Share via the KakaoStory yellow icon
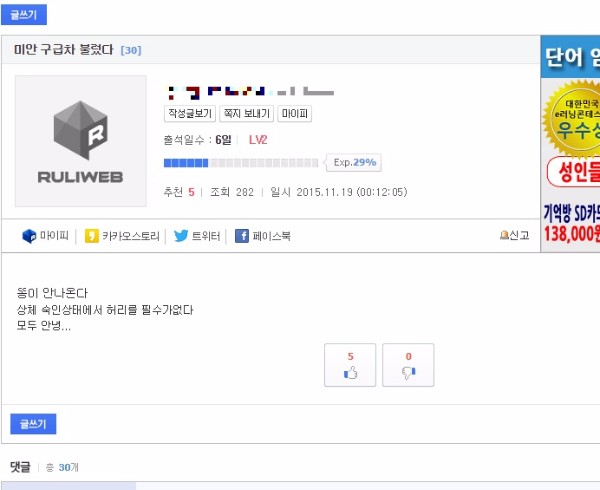This screenshot has width=600, height=490. click(x=91, y=236)
